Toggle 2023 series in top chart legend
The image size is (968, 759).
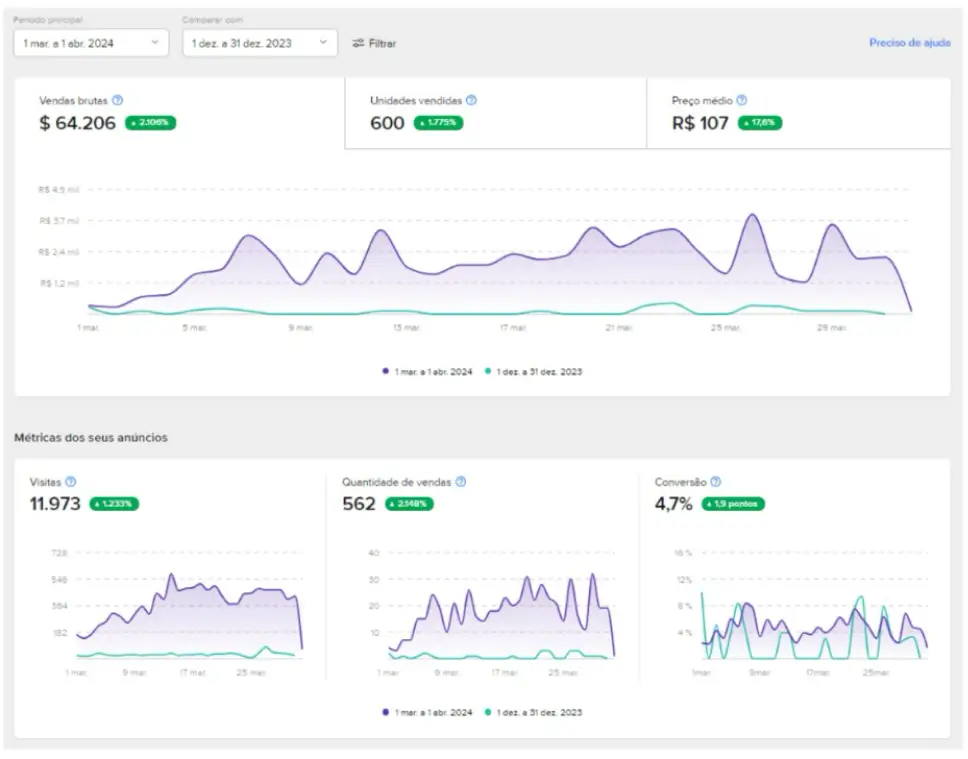point(533,371)
